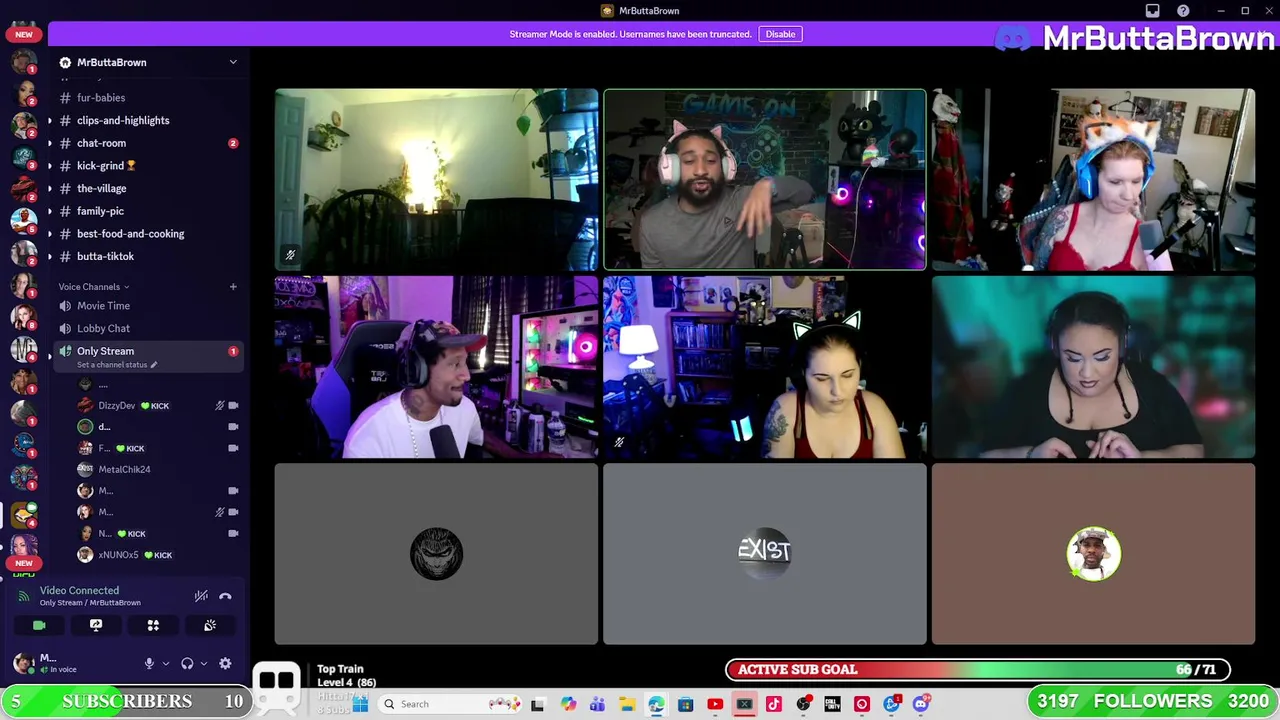Screen dimensions: 1280x720
Task: Expand arrow beside Only Stream channel
Action: [x=50, y=356]
